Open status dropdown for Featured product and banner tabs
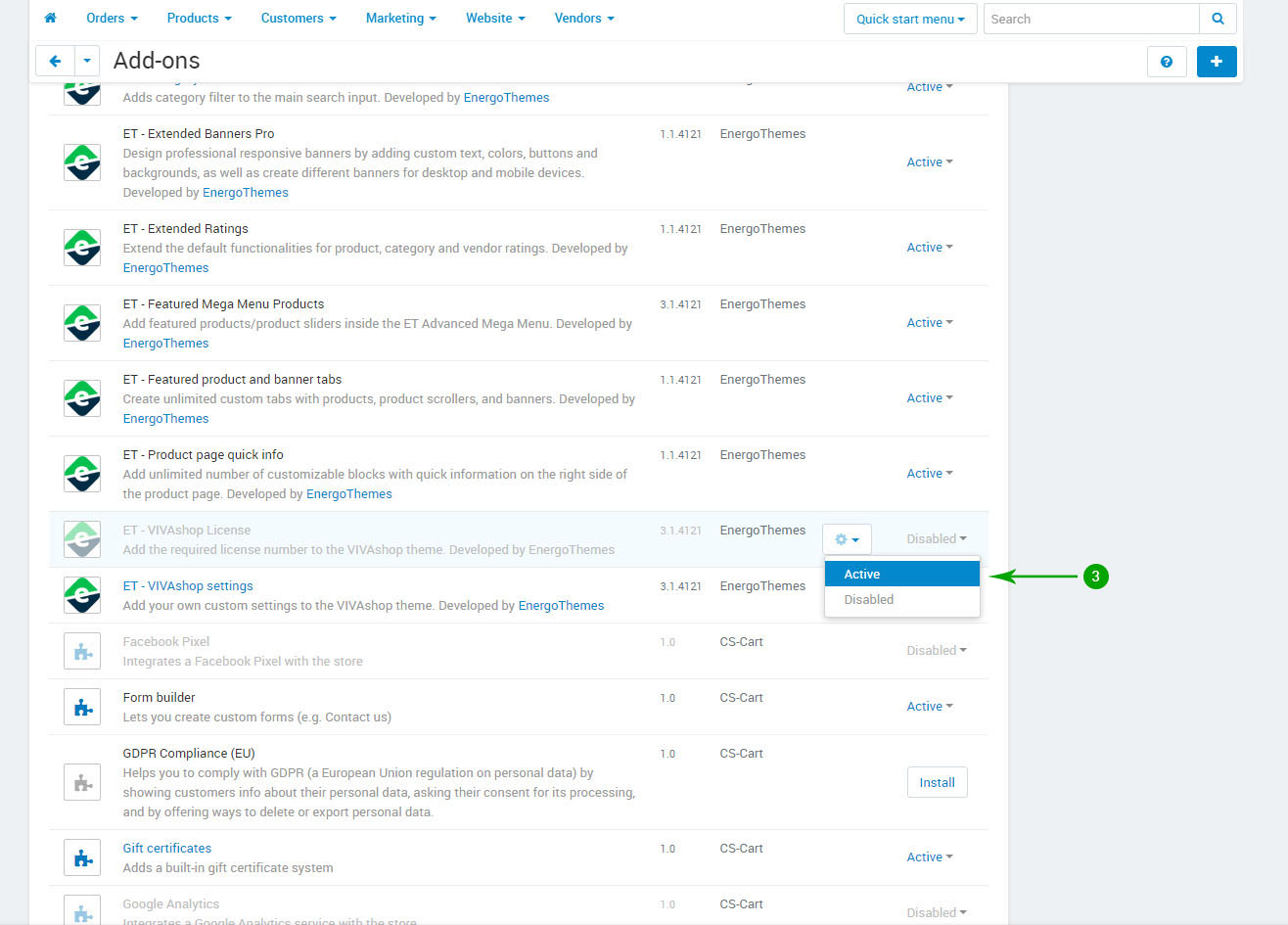Screen dimensions: 1288x925 (x=930, y=398)
